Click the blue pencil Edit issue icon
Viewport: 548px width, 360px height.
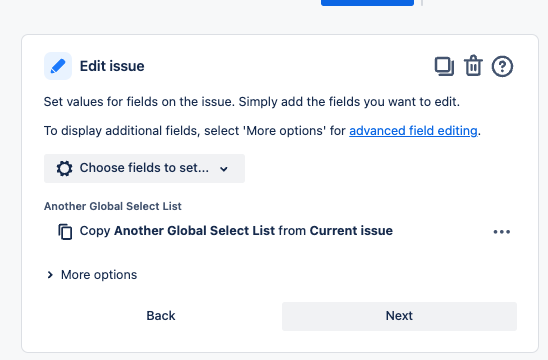(58, 66)
